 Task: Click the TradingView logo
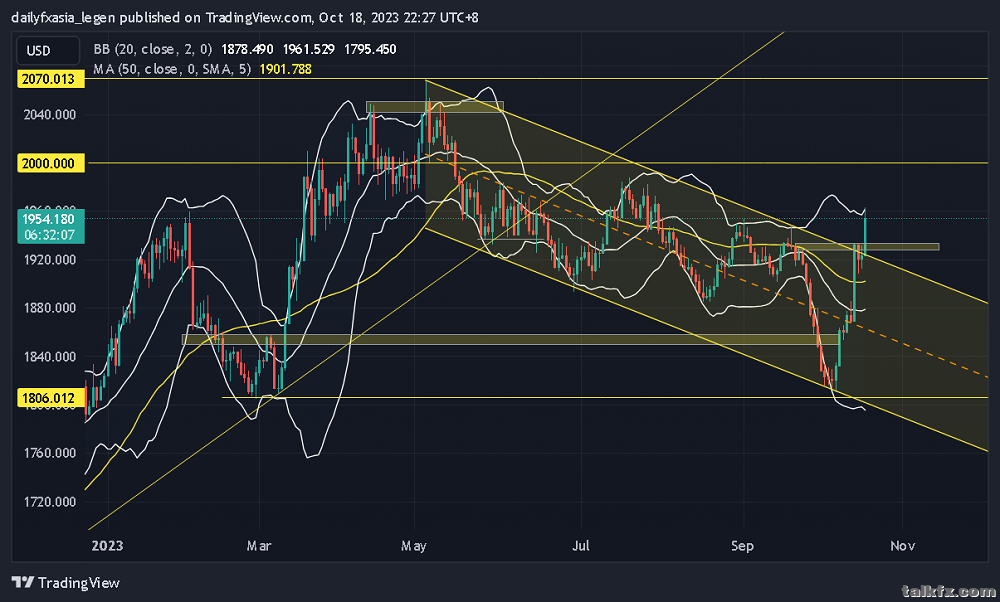pos(66,582)
